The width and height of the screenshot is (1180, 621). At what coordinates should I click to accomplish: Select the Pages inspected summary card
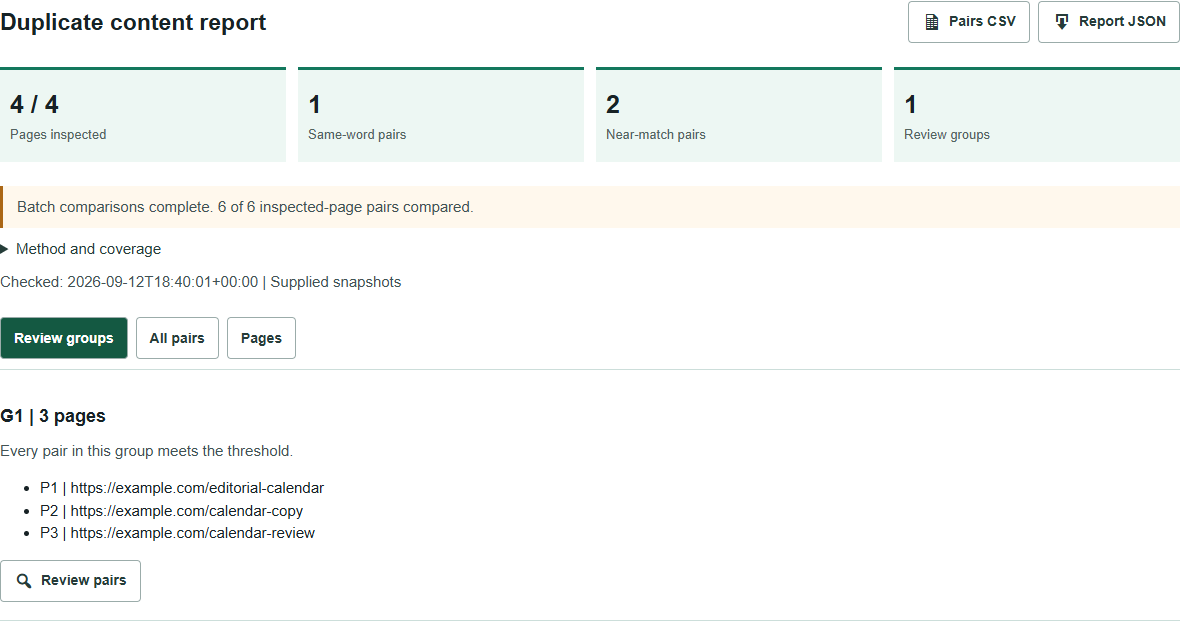coord(143,114)
